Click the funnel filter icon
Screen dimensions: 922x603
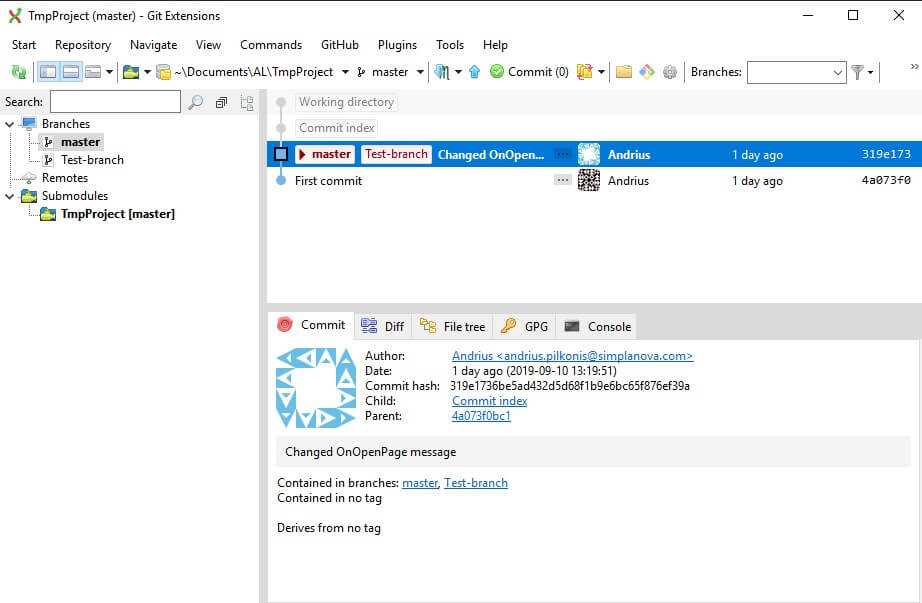(857, 72)
